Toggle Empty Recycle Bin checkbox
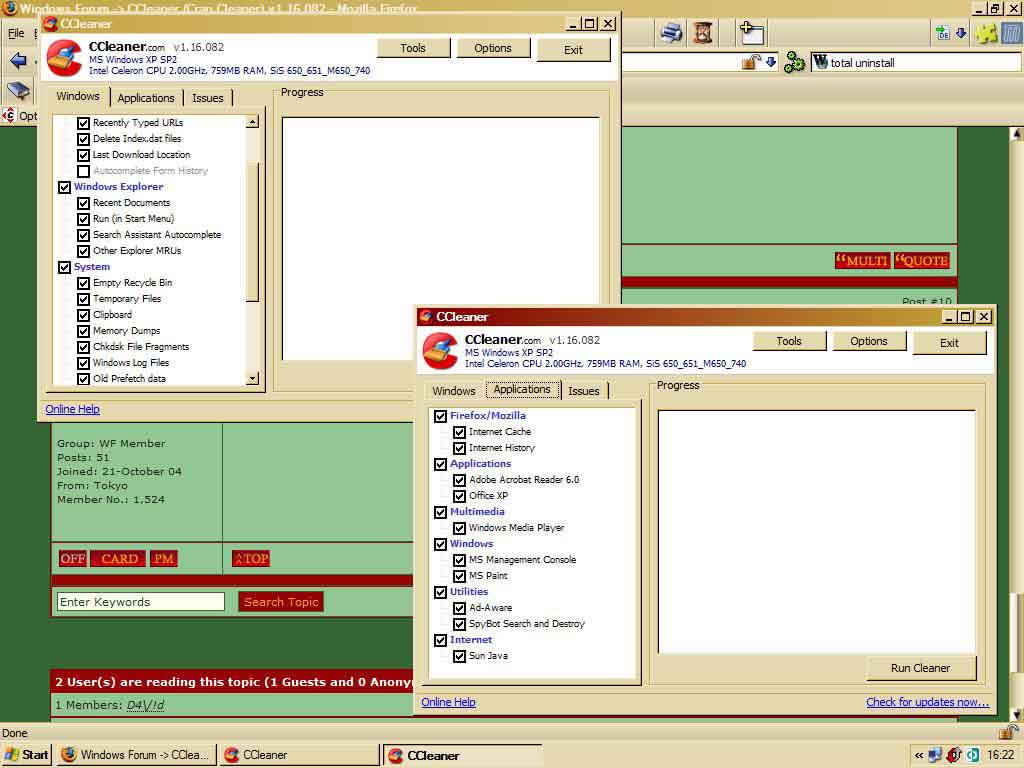This screenshot has height=768, width=1024. (83, 283)
